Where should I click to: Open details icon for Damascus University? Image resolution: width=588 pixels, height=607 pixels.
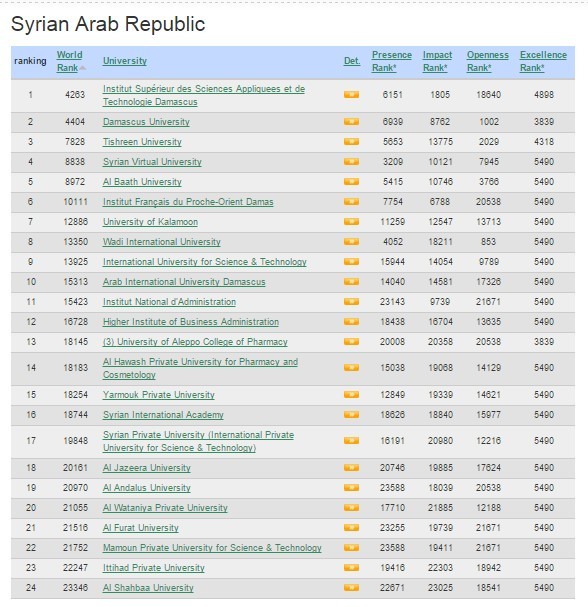(x=351, y=122)
